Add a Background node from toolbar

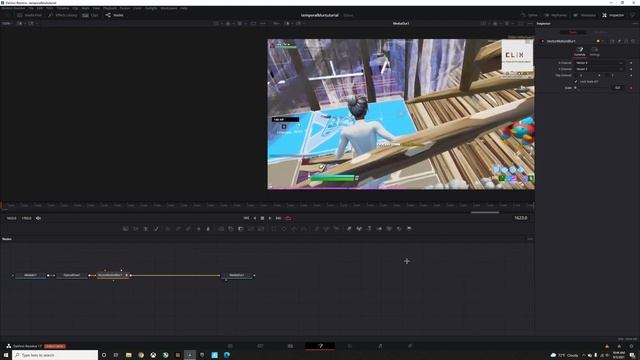126,229
